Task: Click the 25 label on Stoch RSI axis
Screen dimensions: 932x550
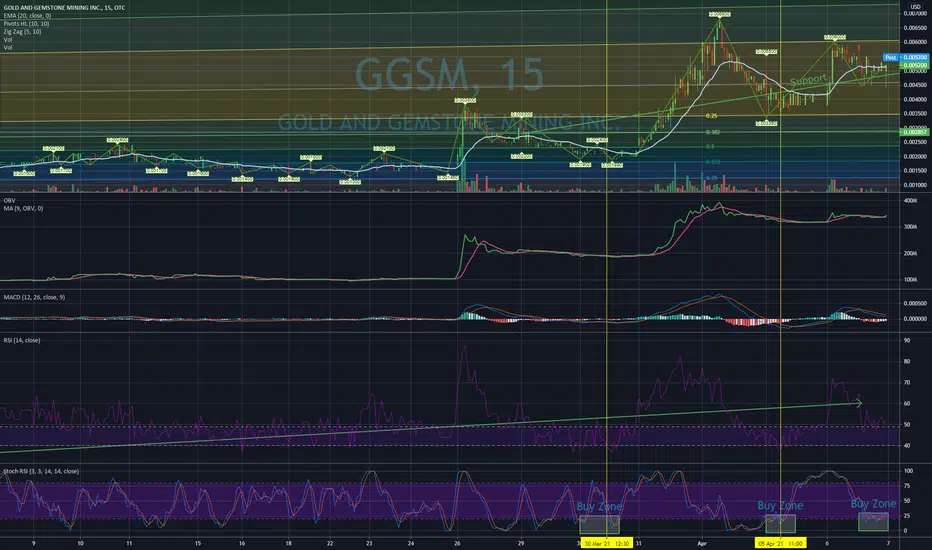Action: point(907,516)
